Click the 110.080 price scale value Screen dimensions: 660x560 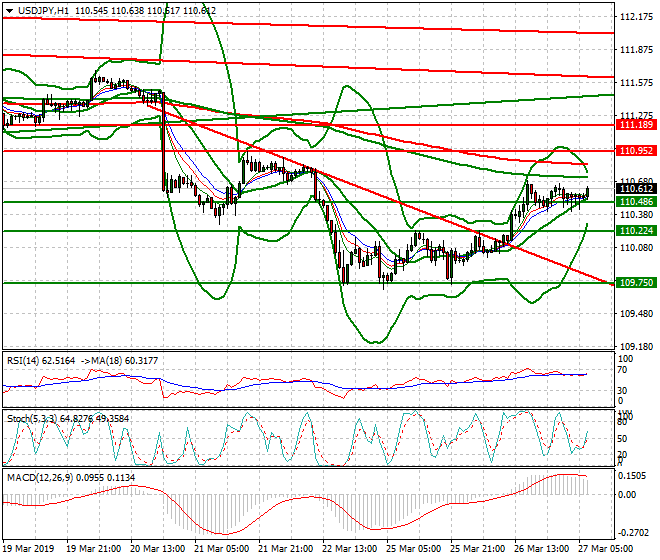pyautogui.click(x=636, y=248)
